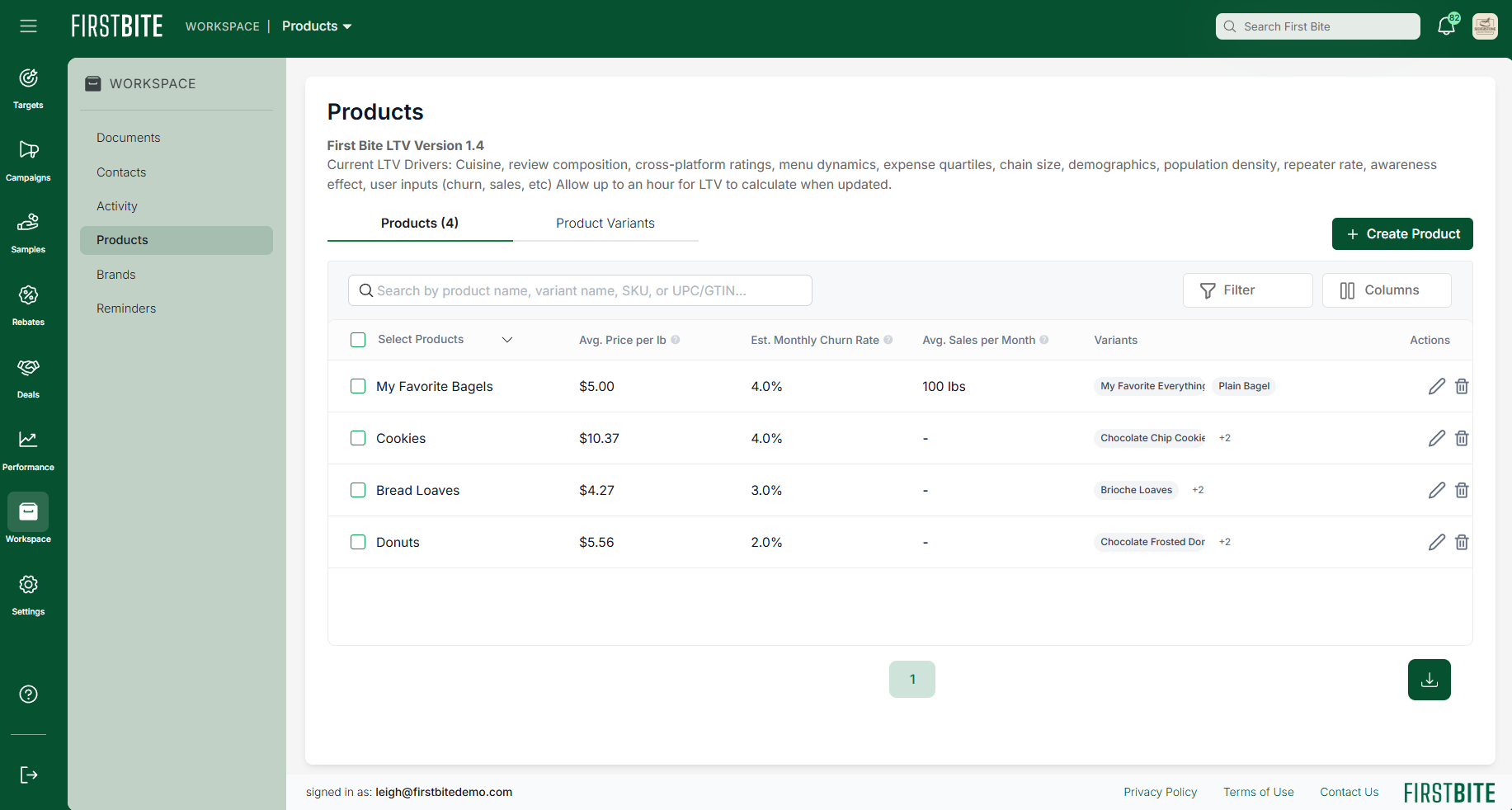The height and width of the screenshot is (810, 1512).
Task: Open the Contact Us link
Action: click(1349, 792)
